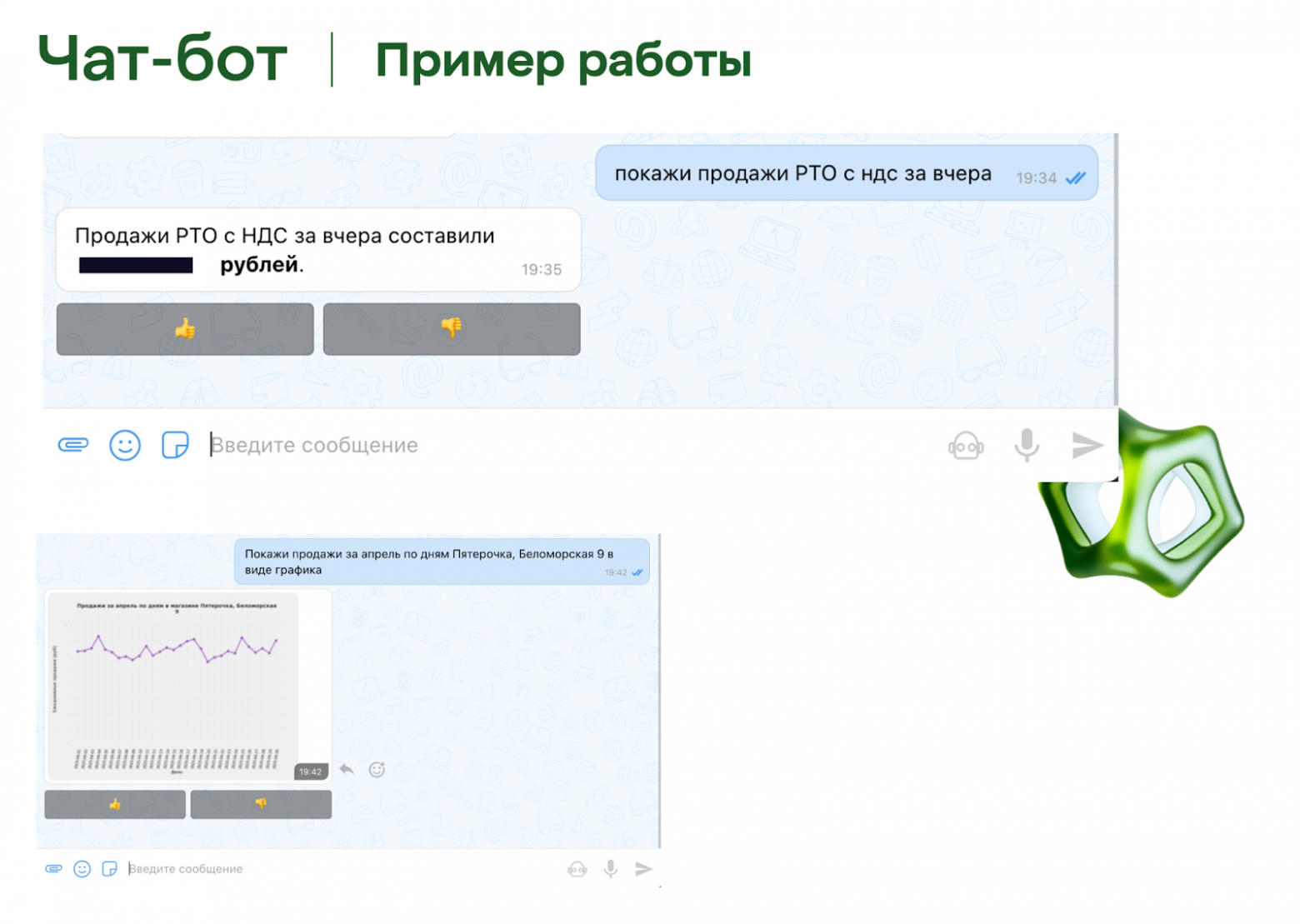Open reactions via the smiley beside the graph timestamp
Viewport: 1300px width, 924px height.
pos(377,769)
